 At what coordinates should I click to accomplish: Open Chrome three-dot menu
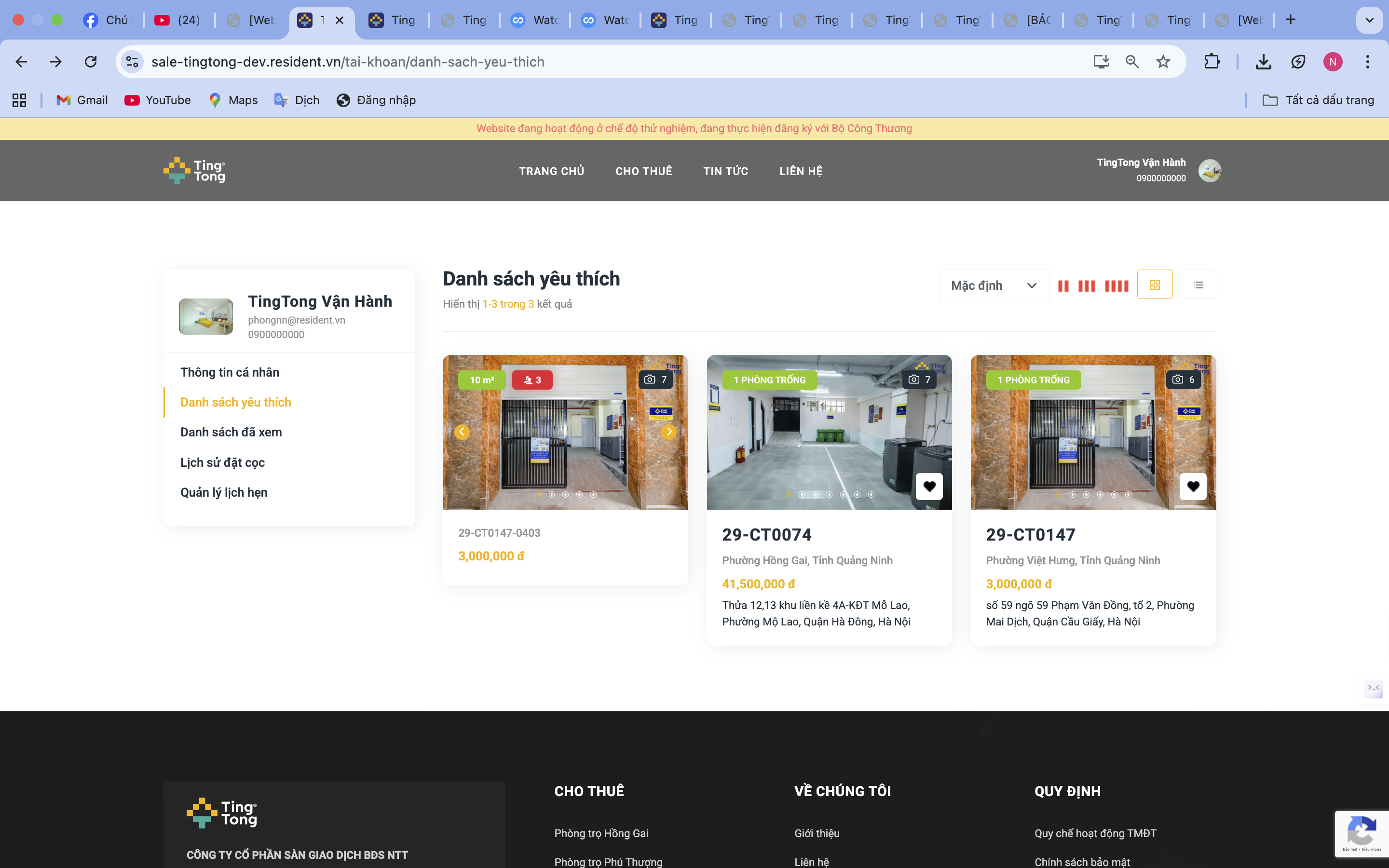pyautogui.click(x=1368, y=61)
